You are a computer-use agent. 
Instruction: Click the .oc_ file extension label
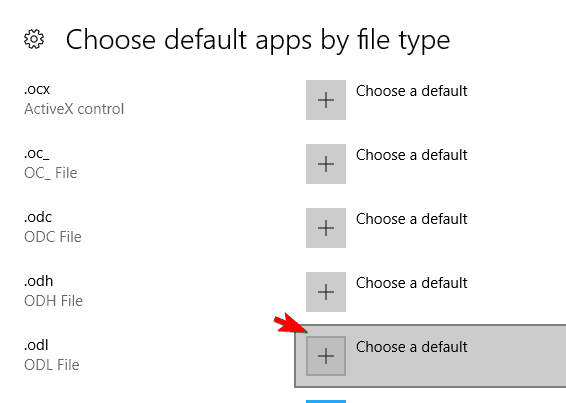point(36,153)
